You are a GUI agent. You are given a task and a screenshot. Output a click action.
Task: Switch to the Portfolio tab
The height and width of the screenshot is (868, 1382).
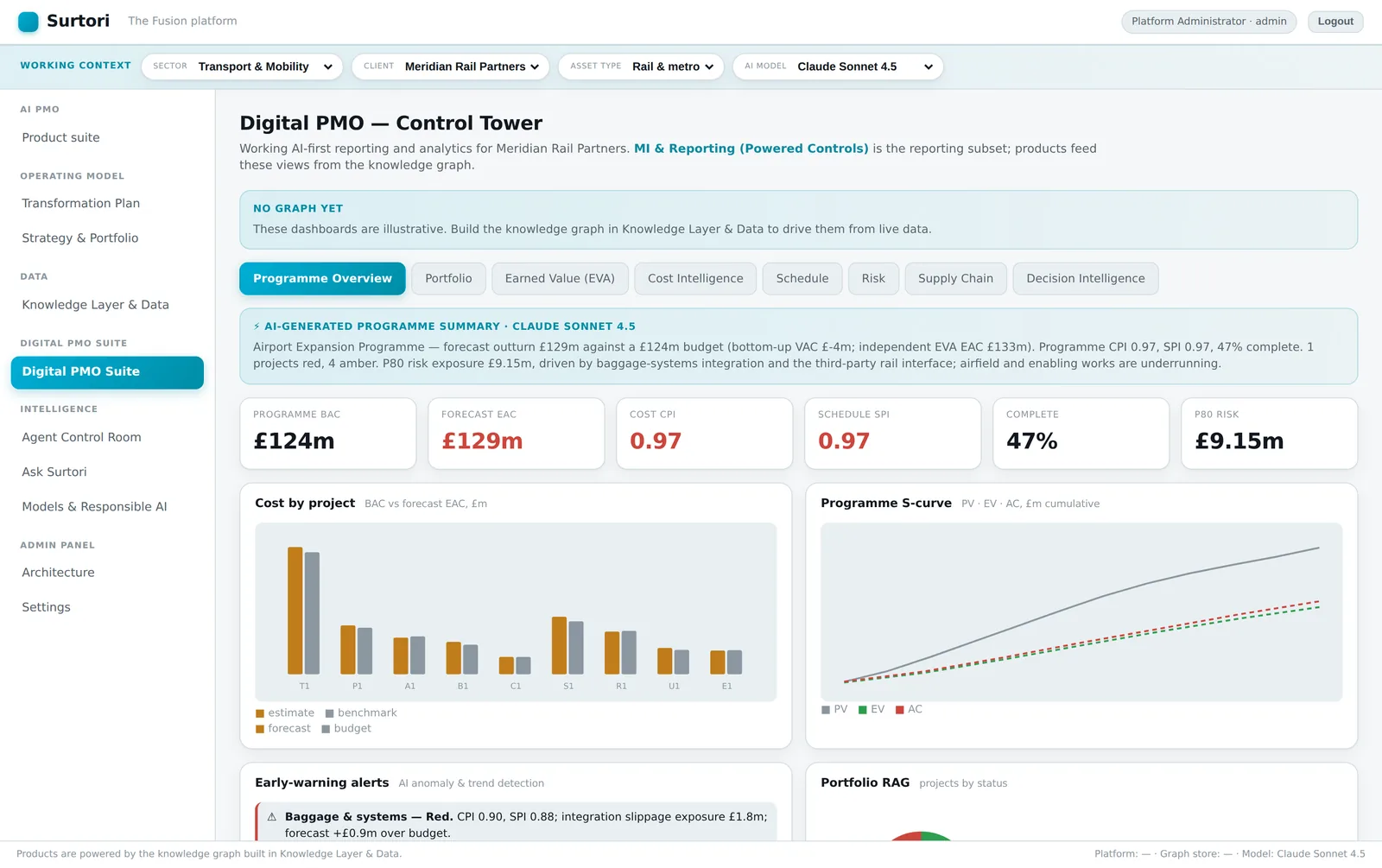pos(448,279)
